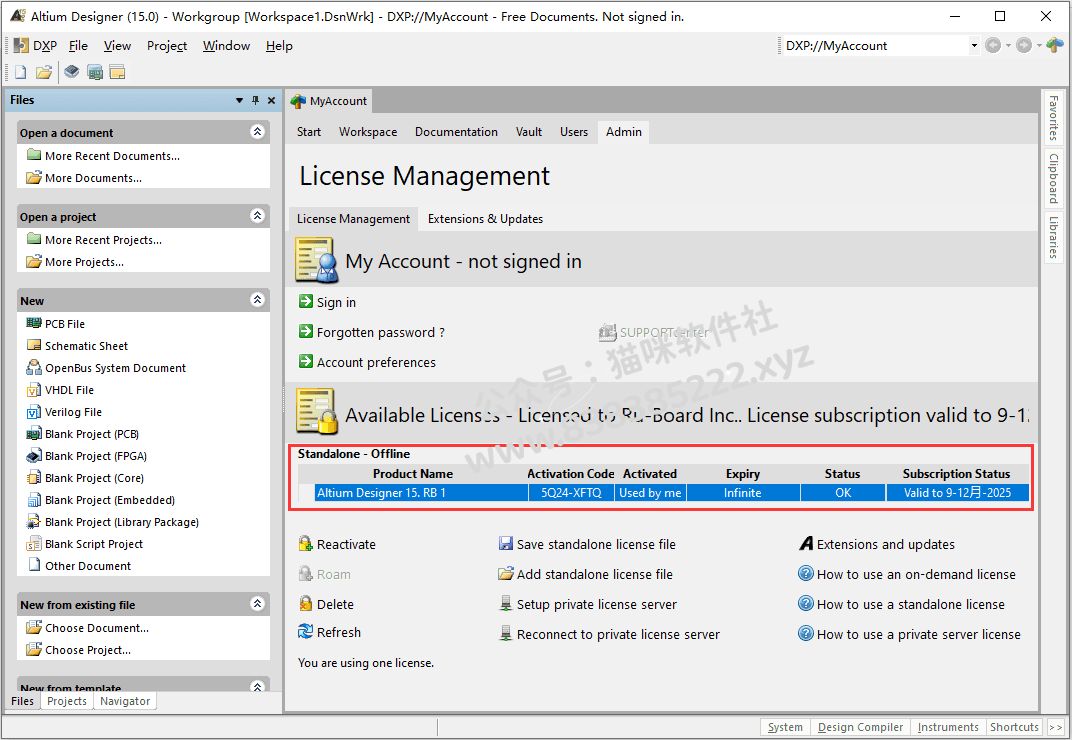Click the Reactivate license icon
The height and width of the screenshot is (740, 1072).
[306, 544]
